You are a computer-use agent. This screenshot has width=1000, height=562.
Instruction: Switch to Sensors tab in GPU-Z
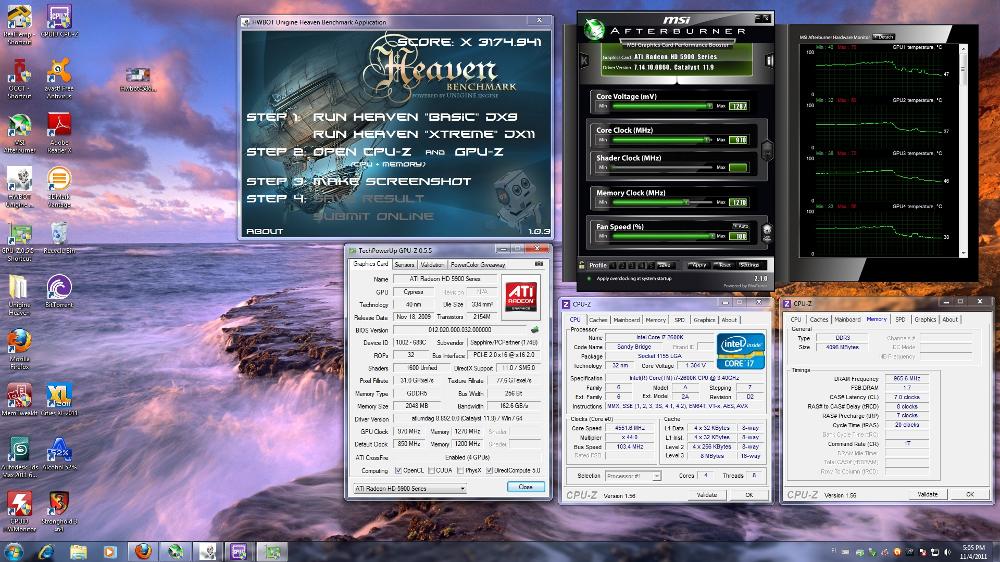404,265
